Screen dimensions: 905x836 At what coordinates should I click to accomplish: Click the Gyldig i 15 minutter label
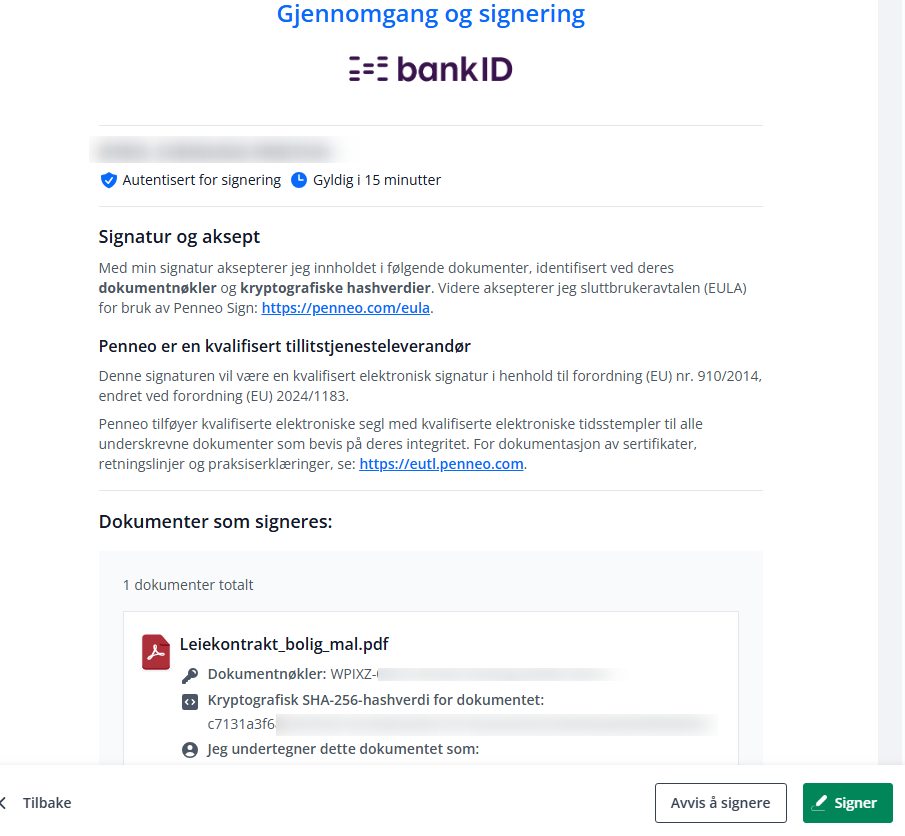pyautogui.click(x=376, y=180)
